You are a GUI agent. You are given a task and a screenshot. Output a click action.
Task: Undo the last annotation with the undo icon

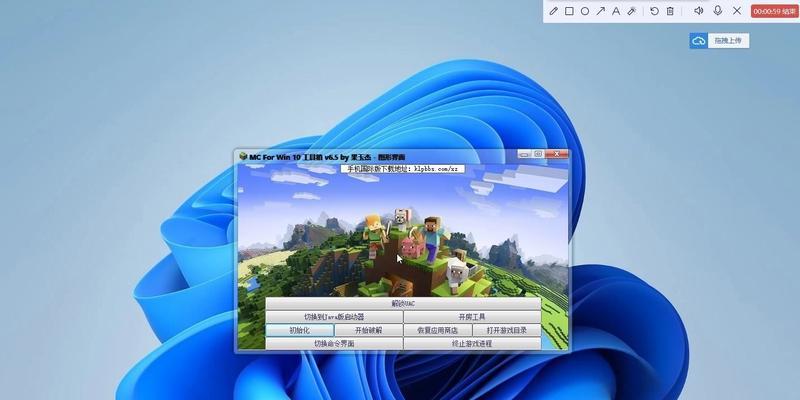[x=654, y=11]
